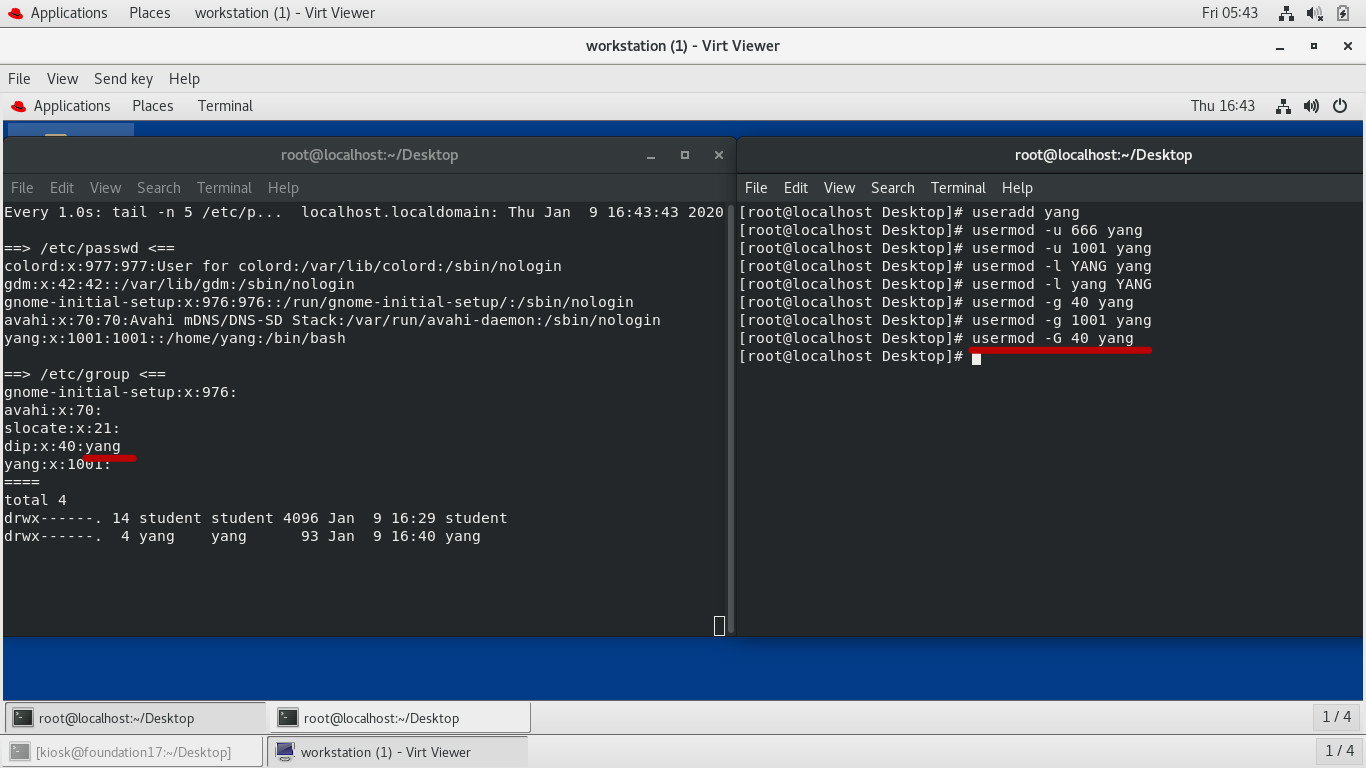The height and width of the screenshot is (768, 1366).
Task: Click the '==> /etc/passwd <==' header line
Action: [89, 248]
